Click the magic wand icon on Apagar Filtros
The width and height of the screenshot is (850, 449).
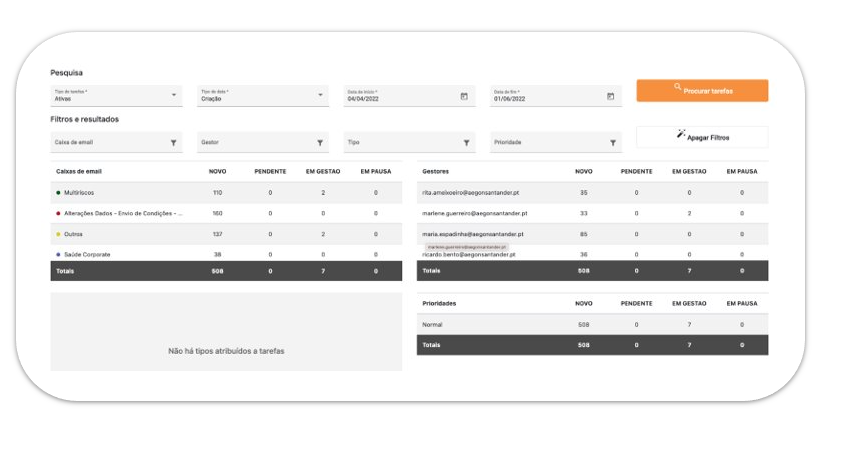[681, 134]
